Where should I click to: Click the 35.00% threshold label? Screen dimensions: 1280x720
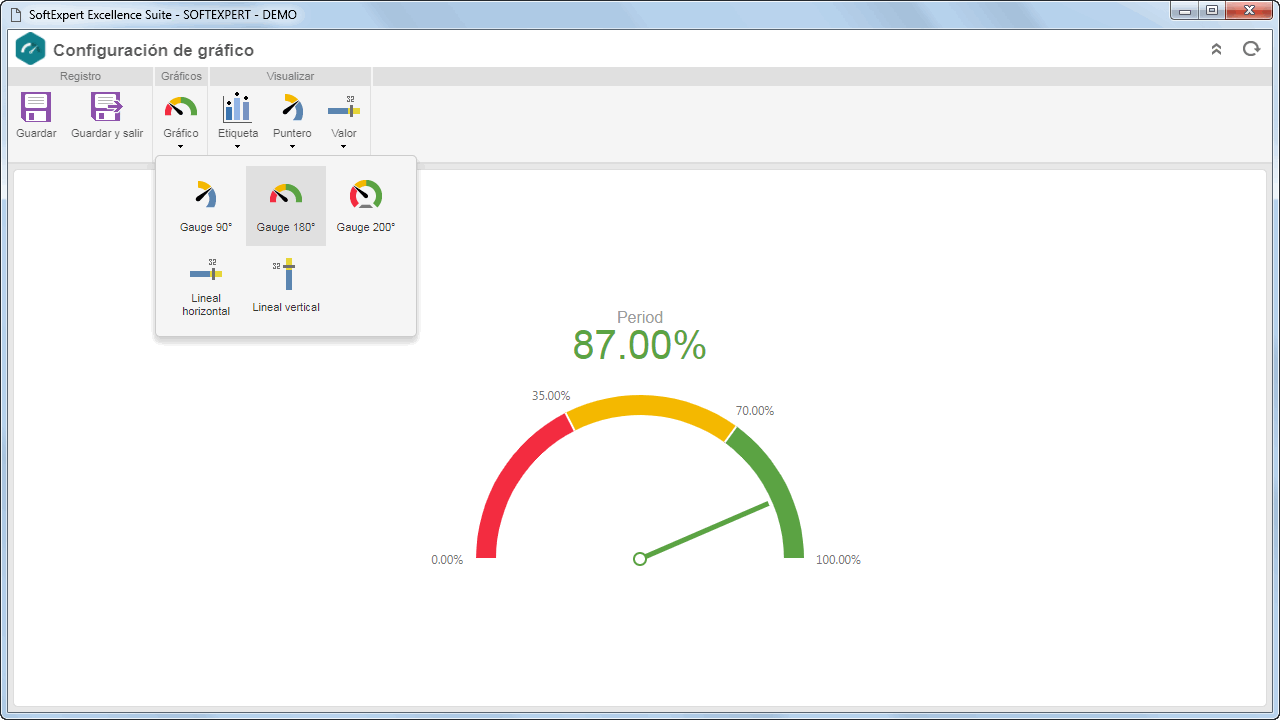(551, 396)
